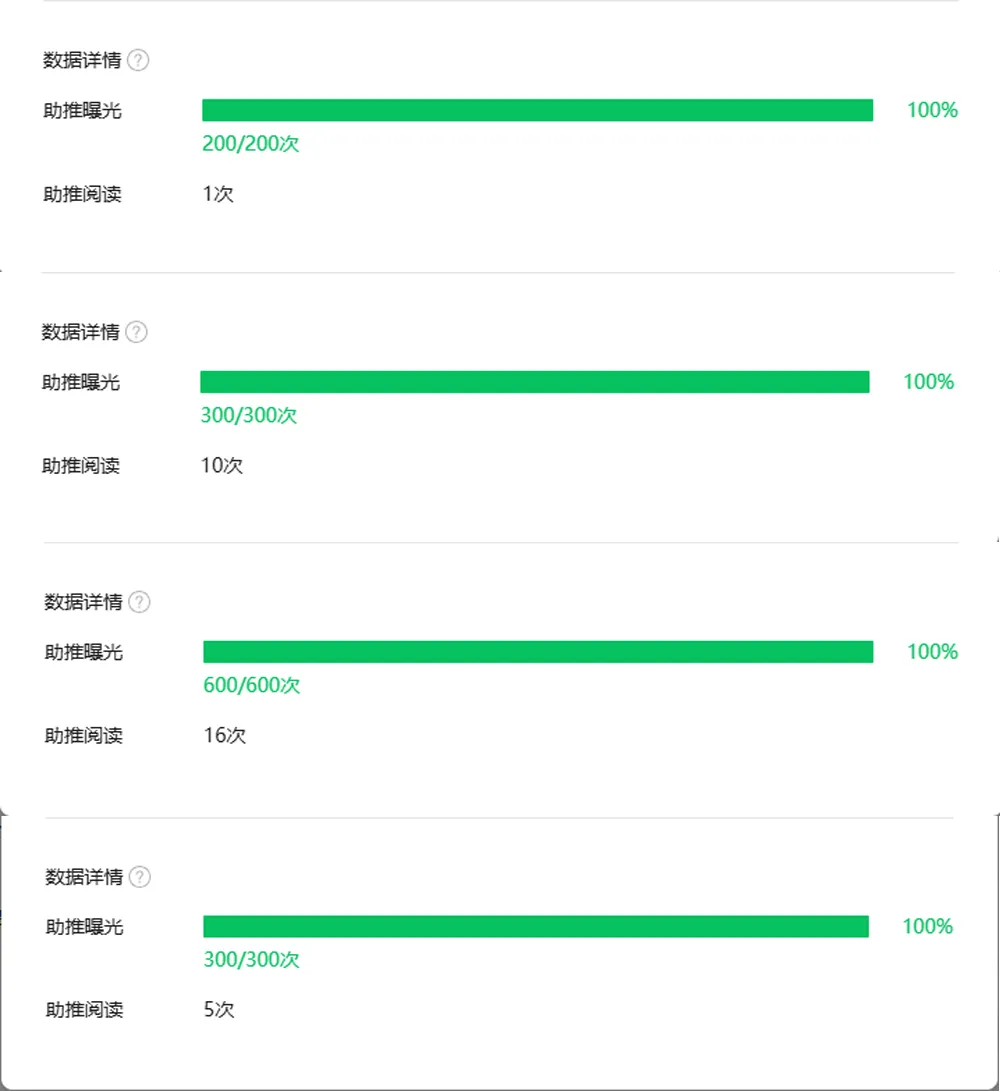Click the 16次 read count value
This screenshot has height=1091, width=1000.
224,737
